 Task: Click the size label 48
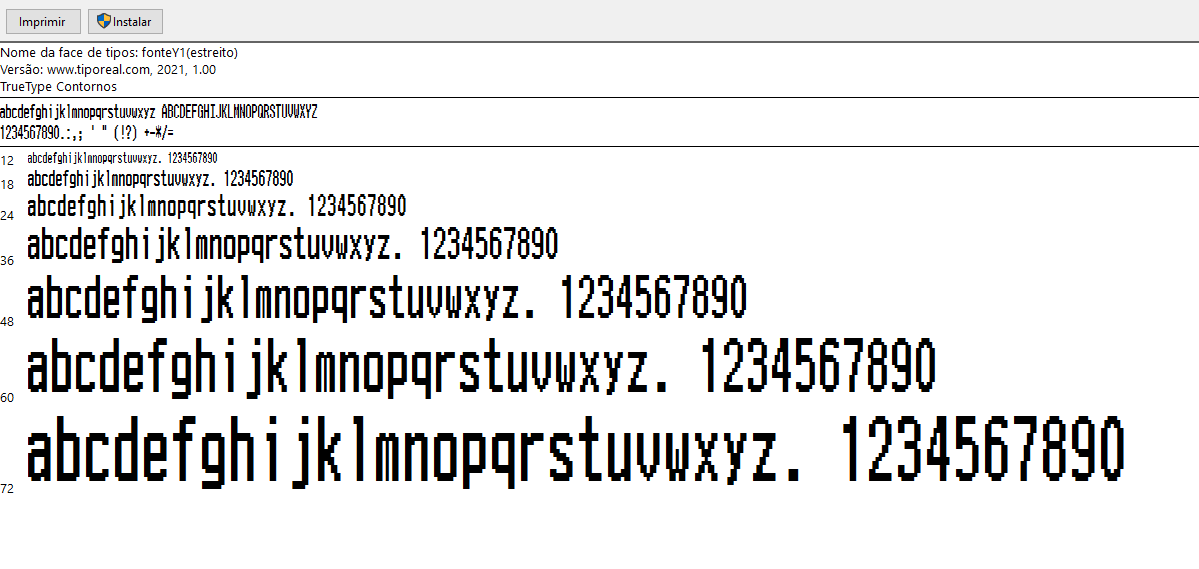tap(7, 322)
